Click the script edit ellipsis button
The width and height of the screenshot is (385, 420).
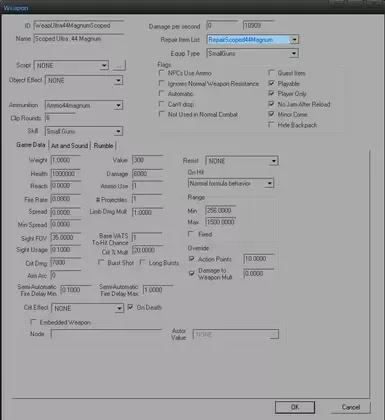pos(119,66)
